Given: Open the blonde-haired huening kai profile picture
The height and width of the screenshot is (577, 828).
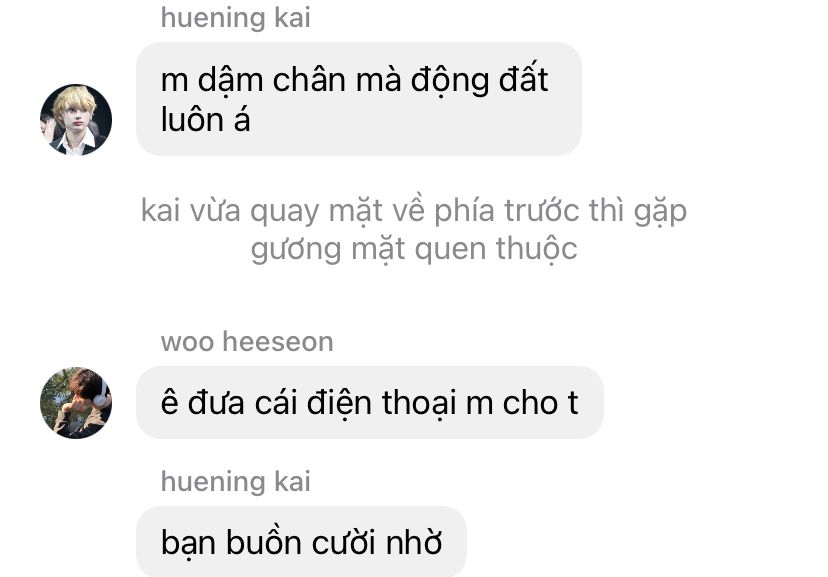Looking at the screenshot, I should 76,120.
